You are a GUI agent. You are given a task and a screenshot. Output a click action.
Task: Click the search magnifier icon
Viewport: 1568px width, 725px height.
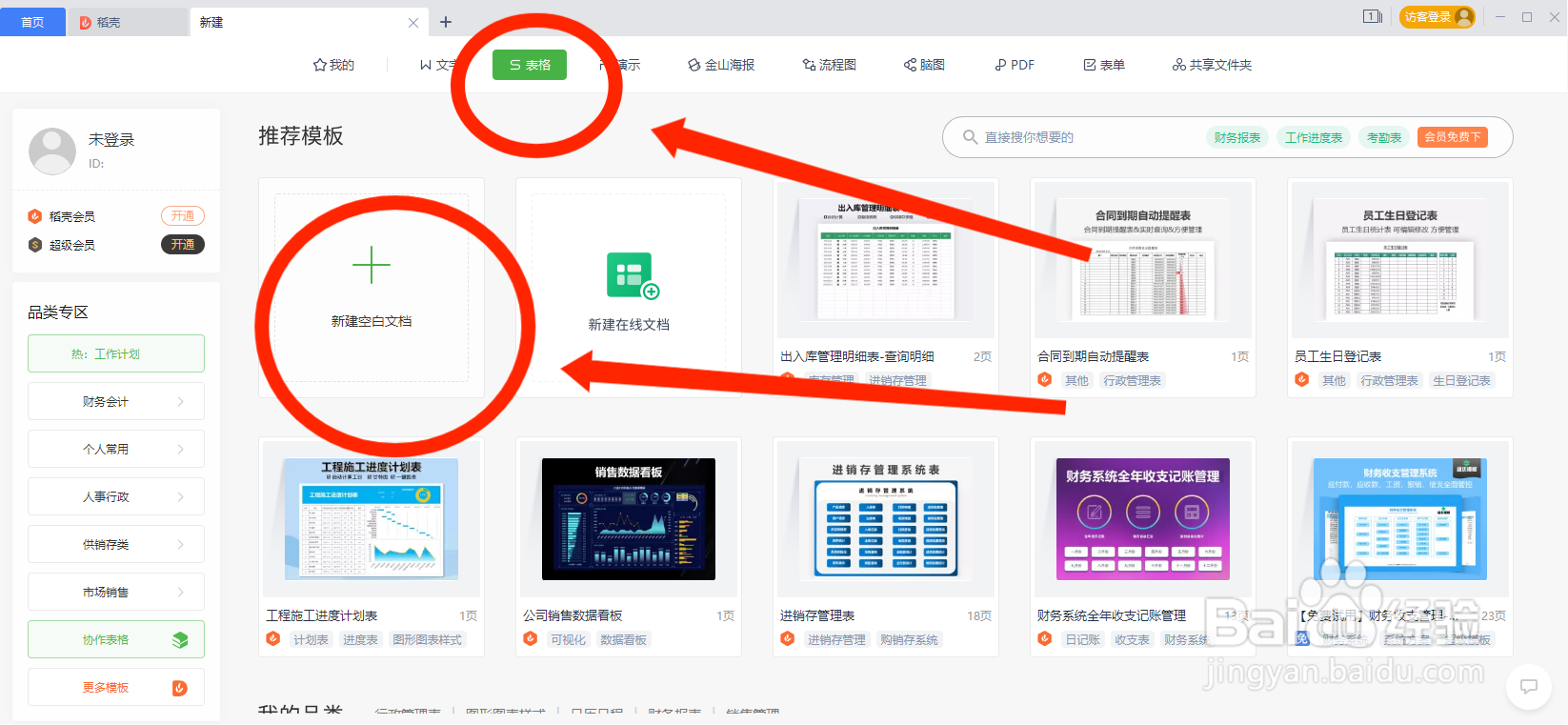tap(970, 137)
